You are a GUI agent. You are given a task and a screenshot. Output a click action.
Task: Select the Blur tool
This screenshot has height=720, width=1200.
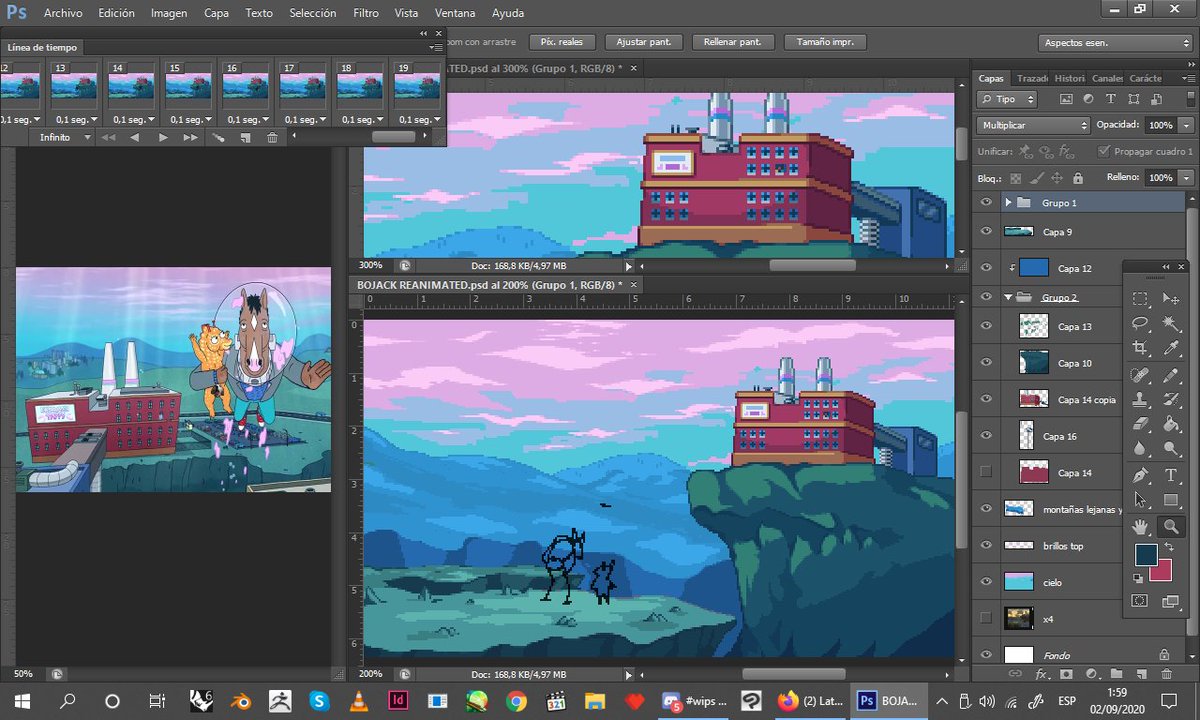[1139, 449]
